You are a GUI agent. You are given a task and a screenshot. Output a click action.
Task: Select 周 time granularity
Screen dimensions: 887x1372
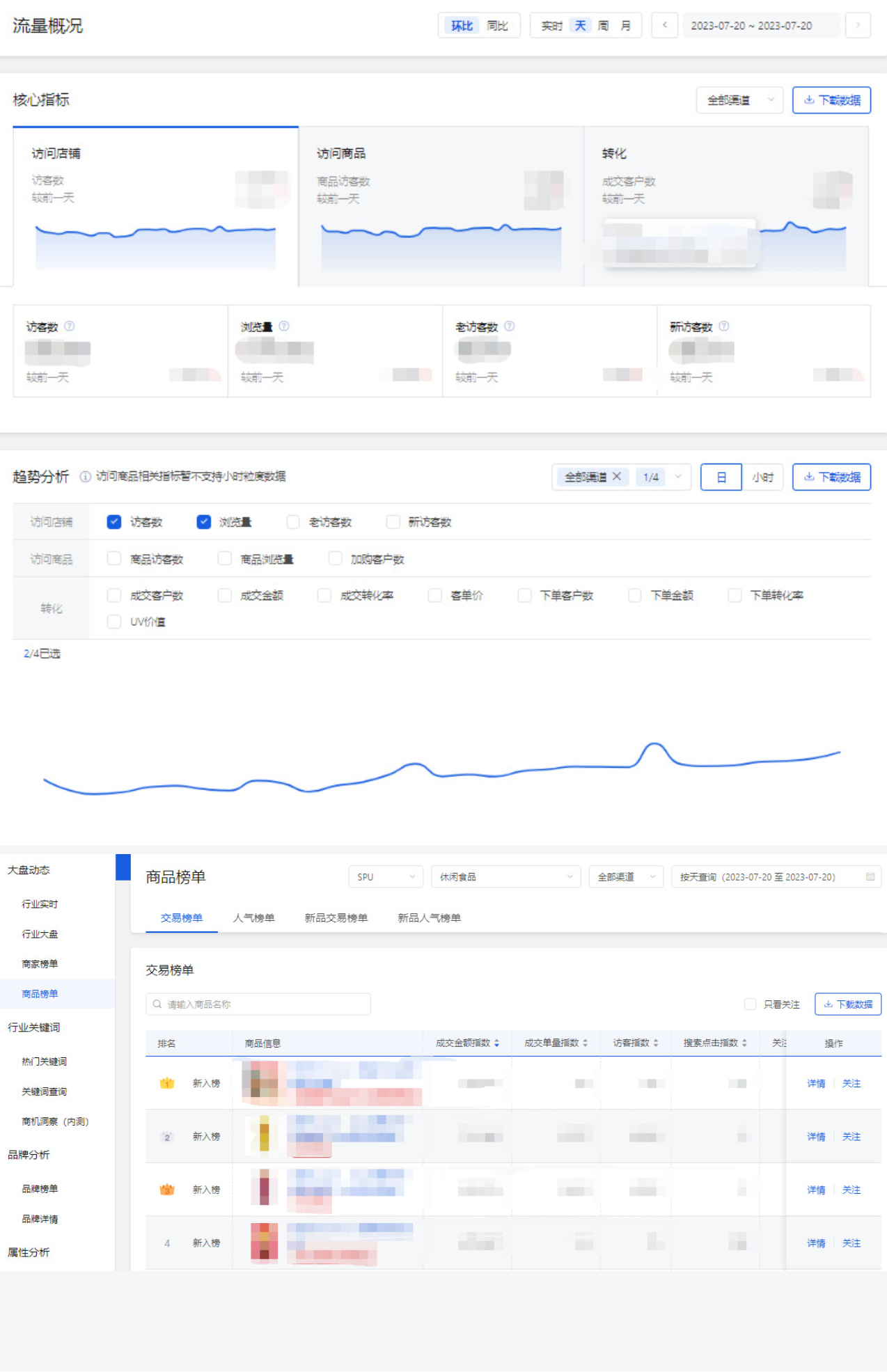pos(603,25)
